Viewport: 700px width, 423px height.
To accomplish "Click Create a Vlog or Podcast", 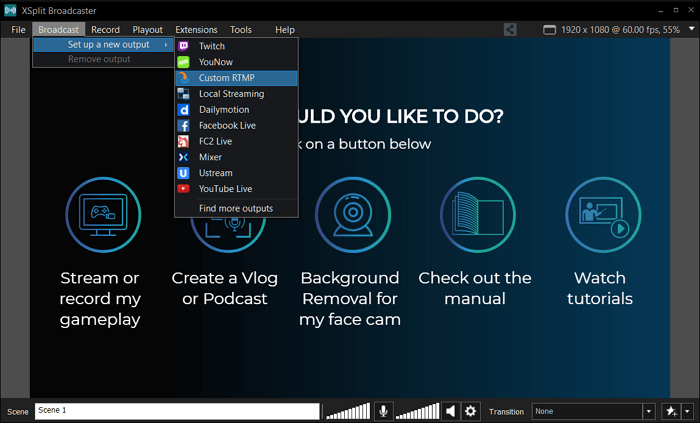I will point(225,288).
